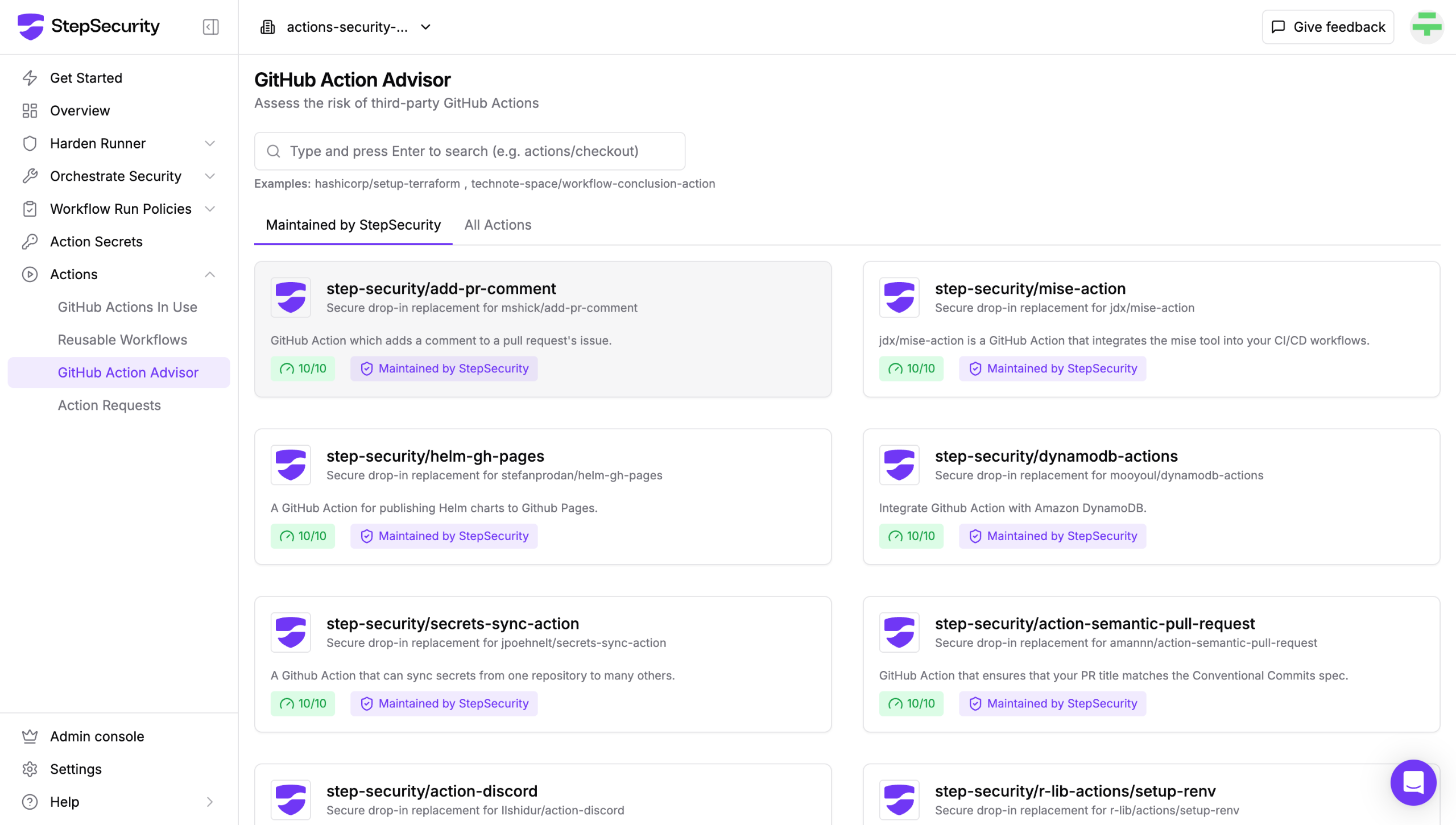Click the Admin console crown icon
Screen dimensions: 1456x825
click(x=30, y=736)
